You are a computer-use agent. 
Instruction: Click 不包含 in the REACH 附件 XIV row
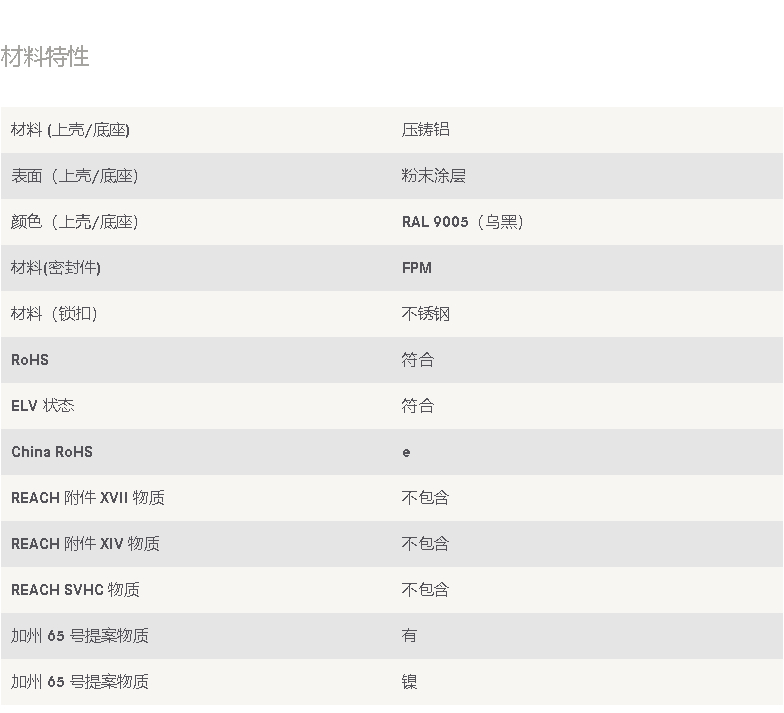click(x=425, y=544)
